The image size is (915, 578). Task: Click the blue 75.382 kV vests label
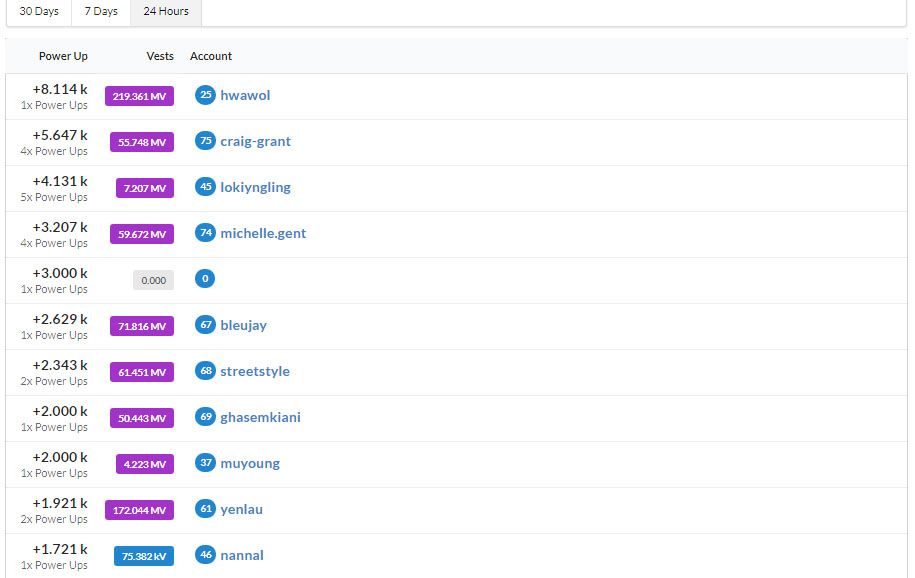(x=144, y=556)
